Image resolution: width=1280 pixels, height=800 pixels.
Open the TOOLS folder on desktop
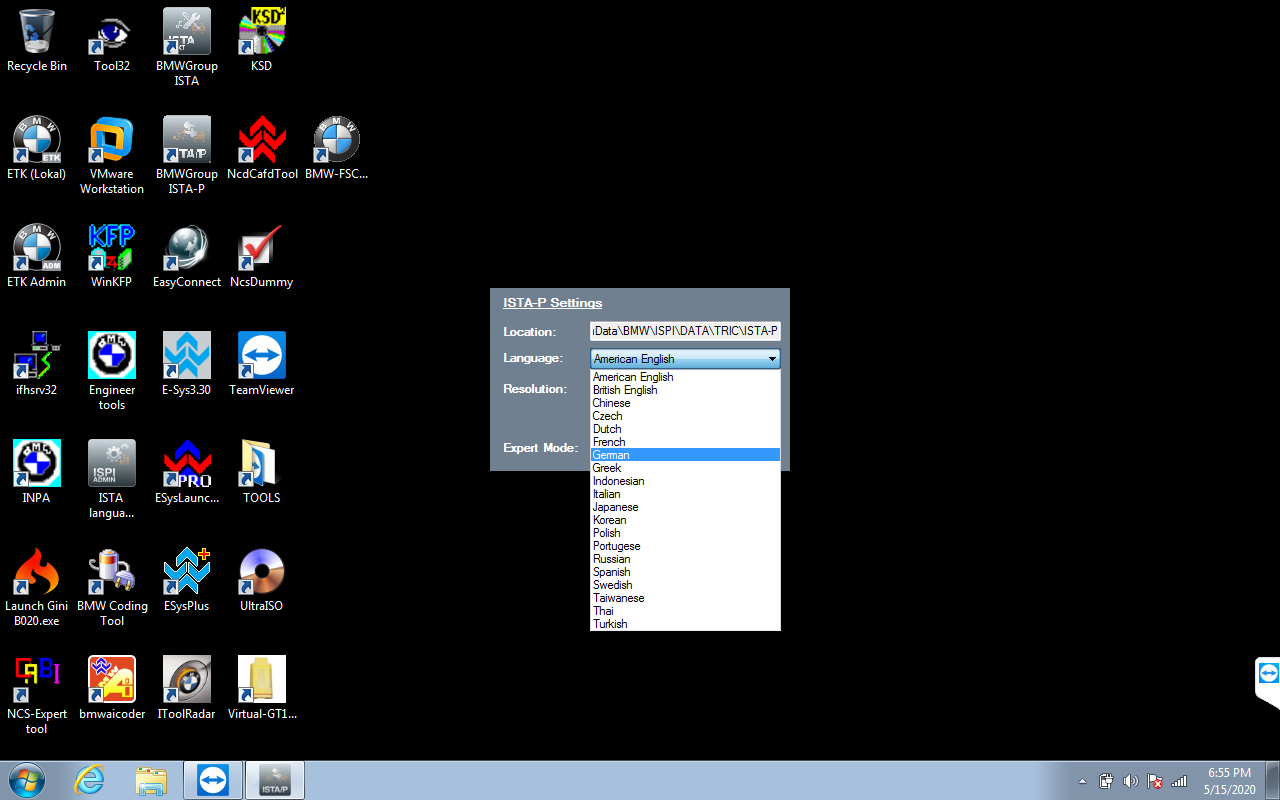pyautogui.click(x=262, y=472)
